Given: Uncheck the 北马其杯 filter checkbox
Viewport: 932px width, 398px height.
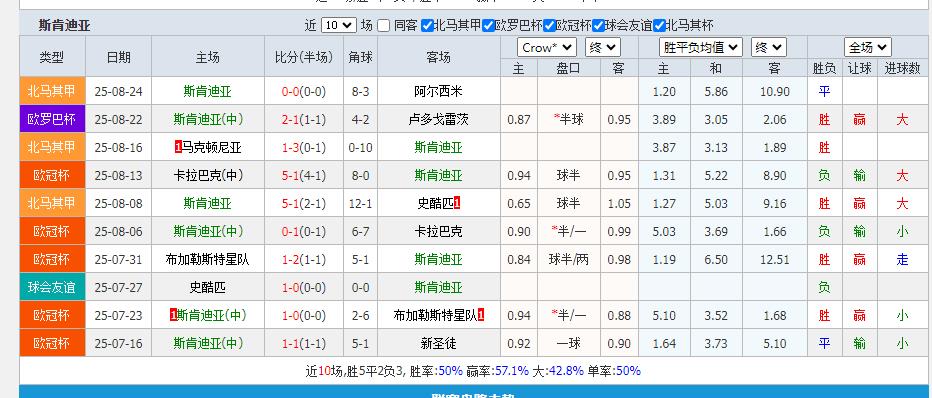Looking at the screenshot, I should pos(659,26).
